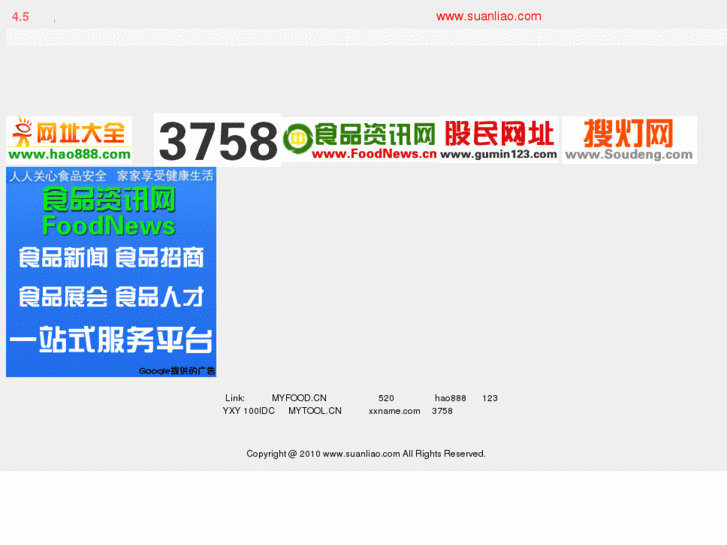The height and width of the screenshot is (545, 727).
Task: Click the hao888.com banner image
Action: coord(69,140)
